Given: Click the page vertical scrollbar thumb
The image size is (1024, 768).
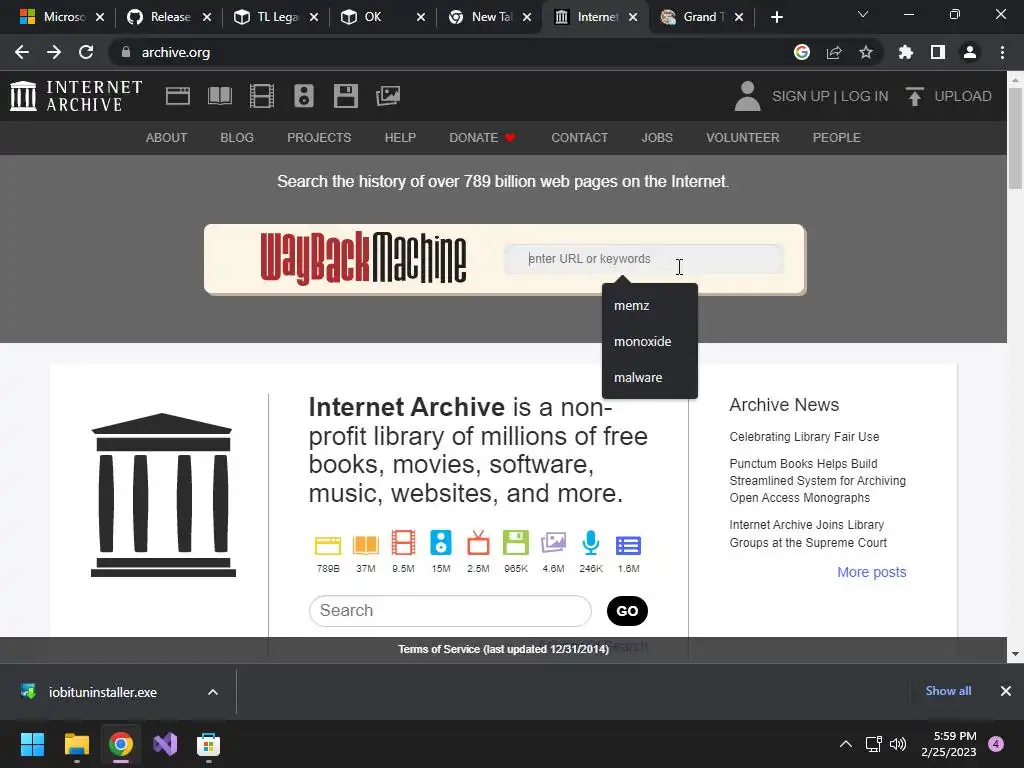Looking at the screenshot, I should pyautogui.click(x=1015, y=138).
